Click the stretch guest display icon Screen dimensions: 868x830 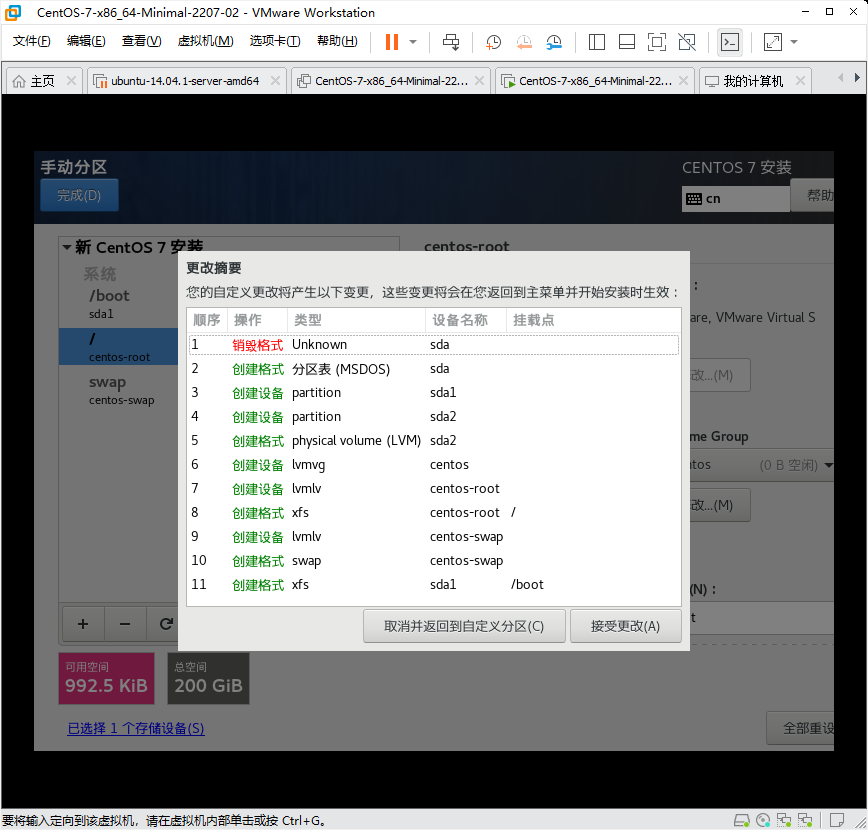(772, 42)
